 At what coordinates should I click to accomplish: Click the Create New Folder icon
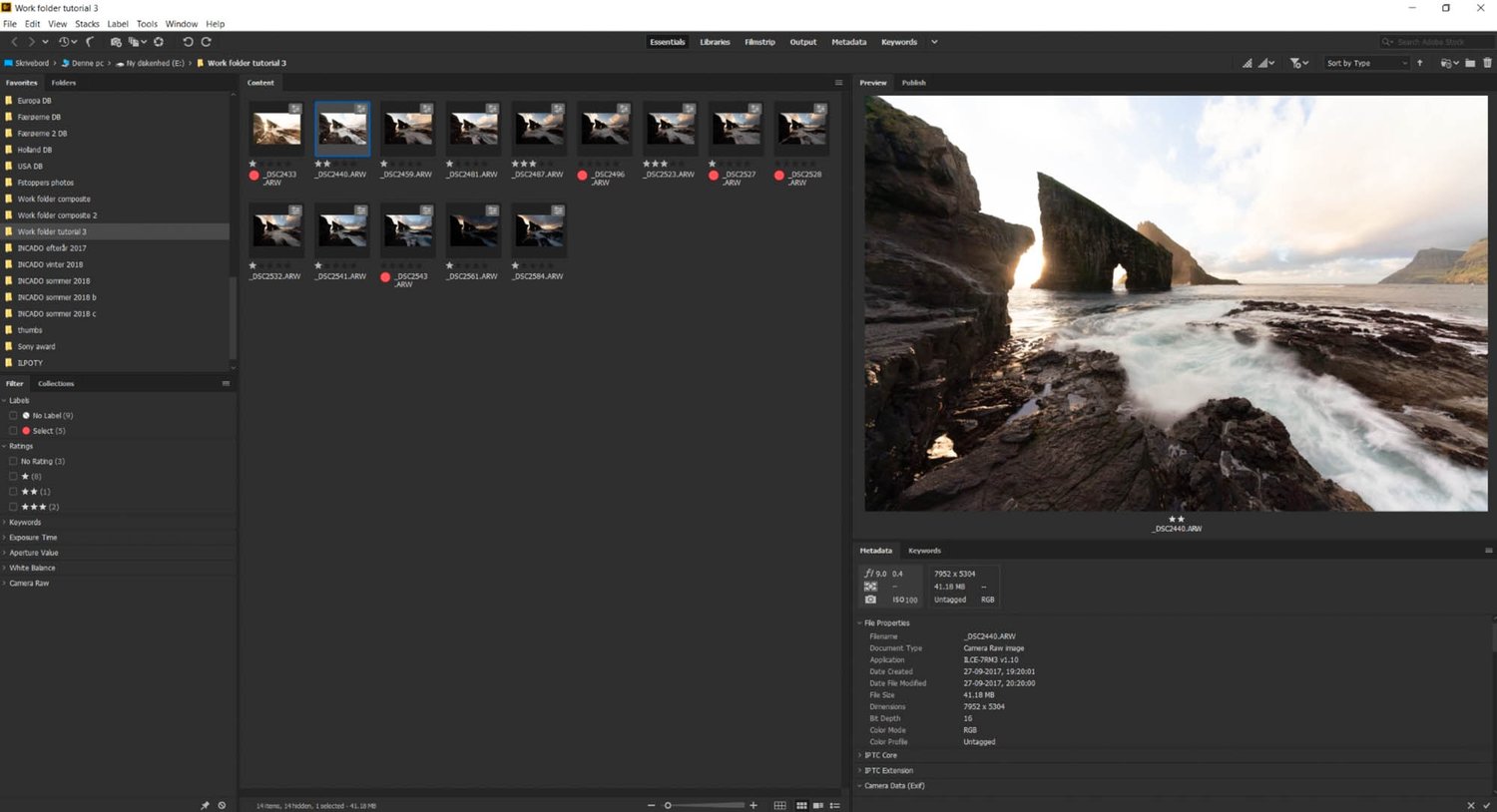[1470, 63]
